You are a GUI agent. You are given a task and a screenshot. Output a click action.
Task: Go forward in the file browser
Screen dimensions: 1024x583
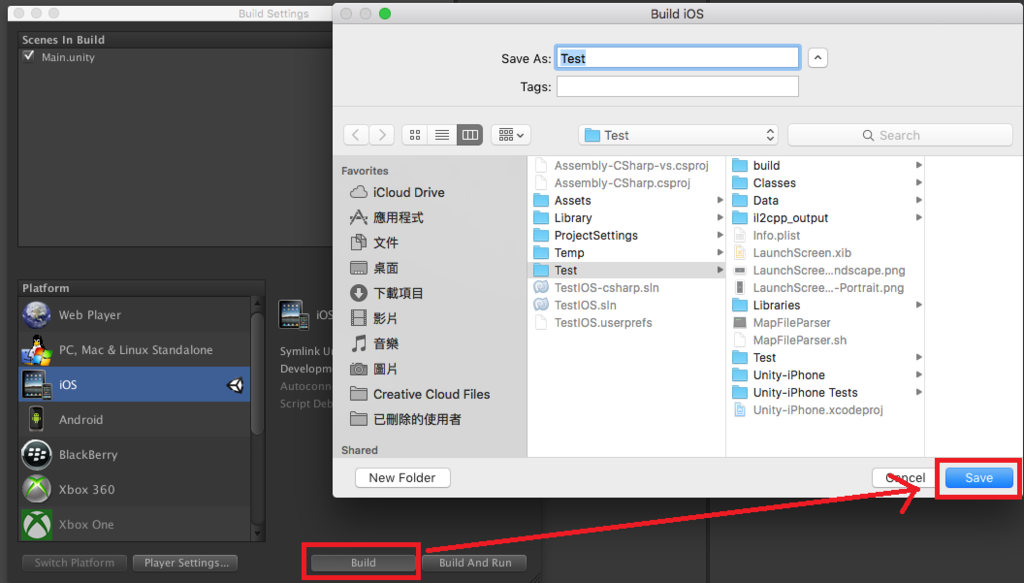click(x=382, y=135)
